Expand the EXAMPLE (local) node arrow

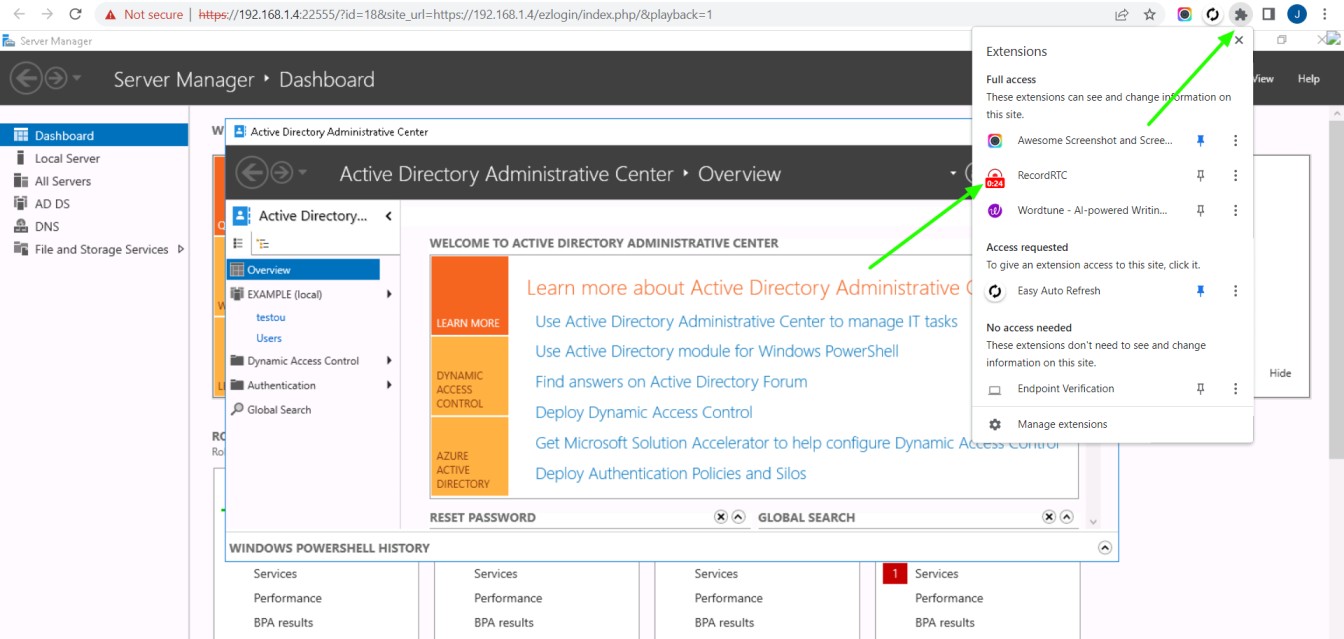click(x=389, y=294)
